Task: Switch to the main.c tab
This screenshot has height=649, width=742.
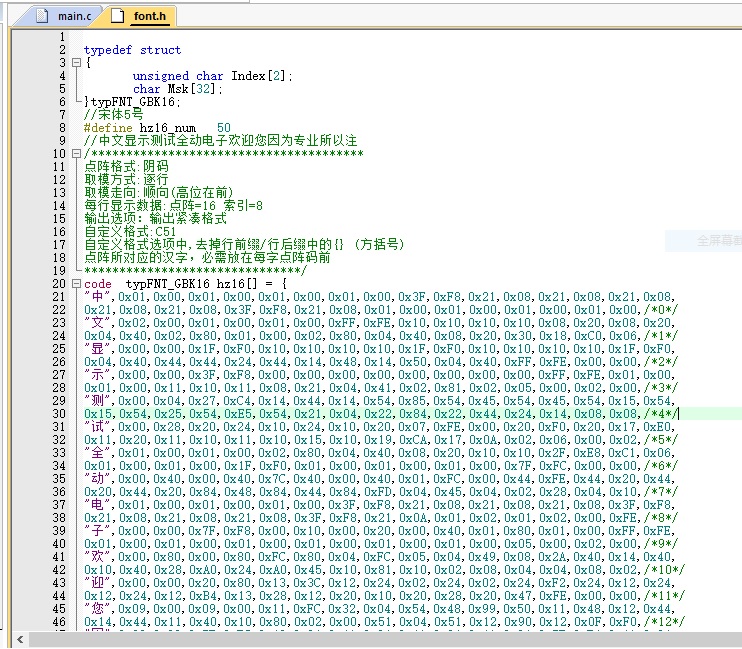Action: (71, 16)
